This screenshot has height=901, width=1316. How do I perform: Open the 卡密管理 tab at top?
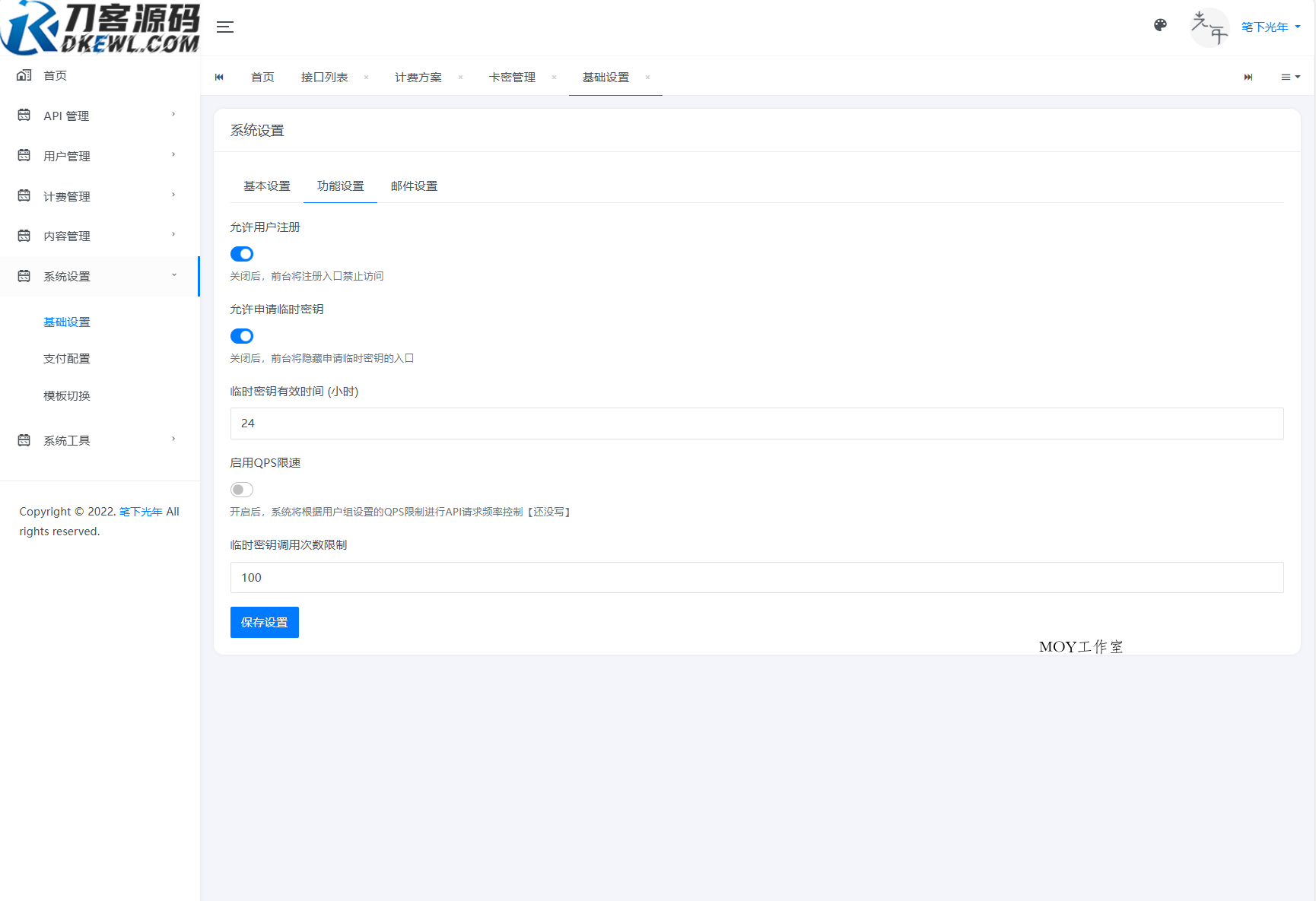click(511, 77)
